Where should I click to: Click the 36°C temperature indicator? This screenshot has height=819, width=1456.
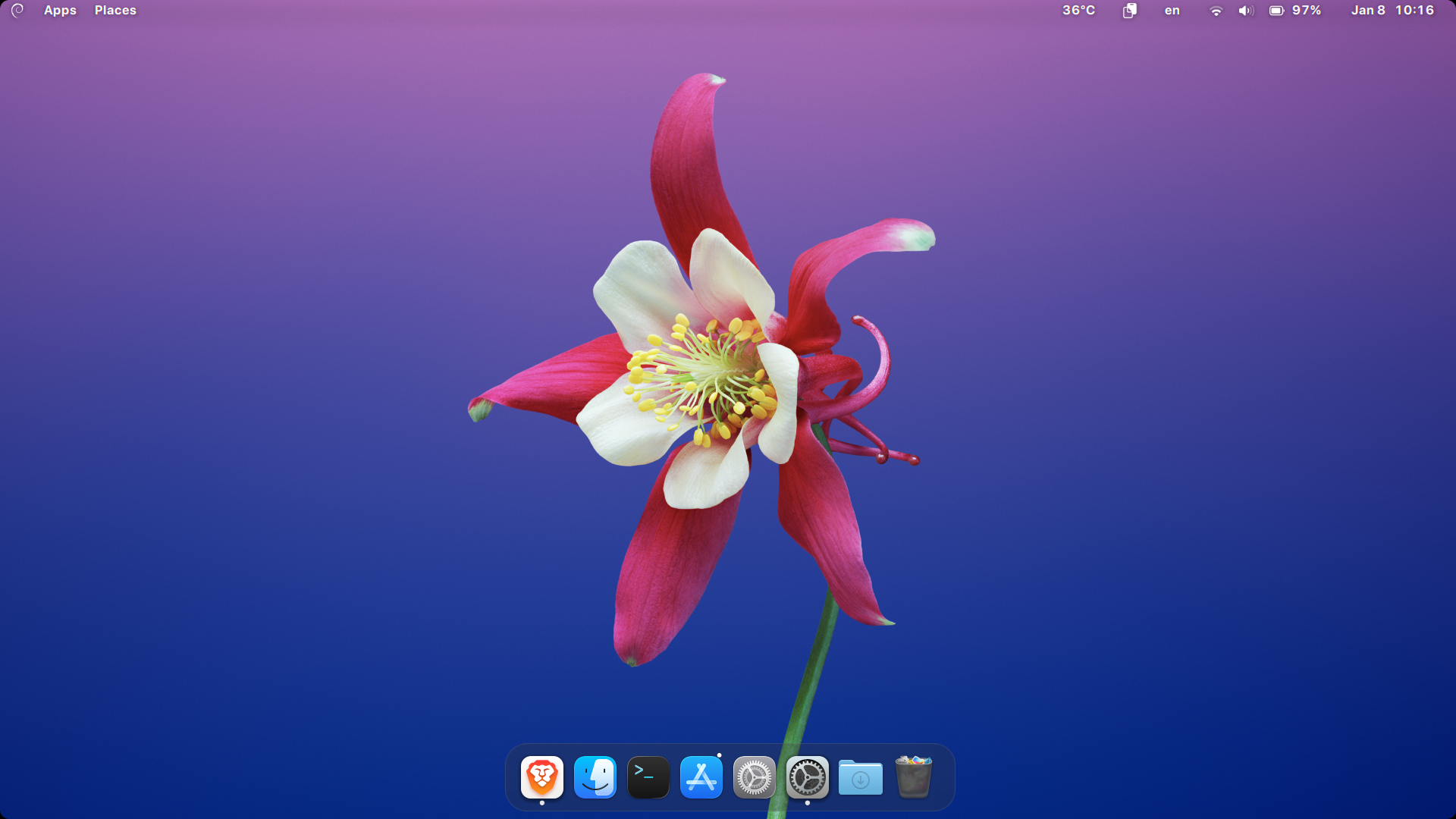point(1078,10)
